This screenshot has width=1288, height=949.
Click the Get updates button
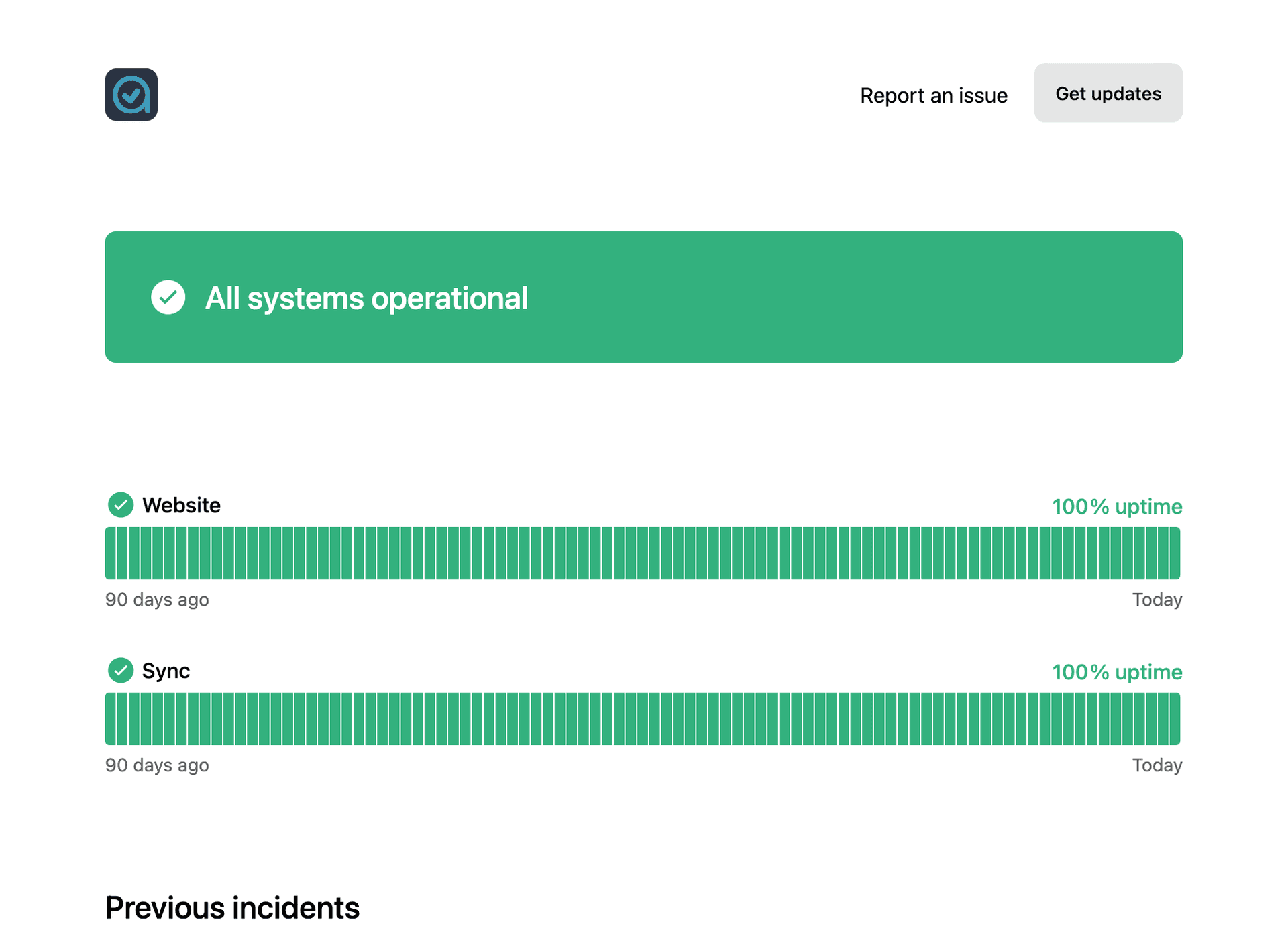tap(1108, 93)
